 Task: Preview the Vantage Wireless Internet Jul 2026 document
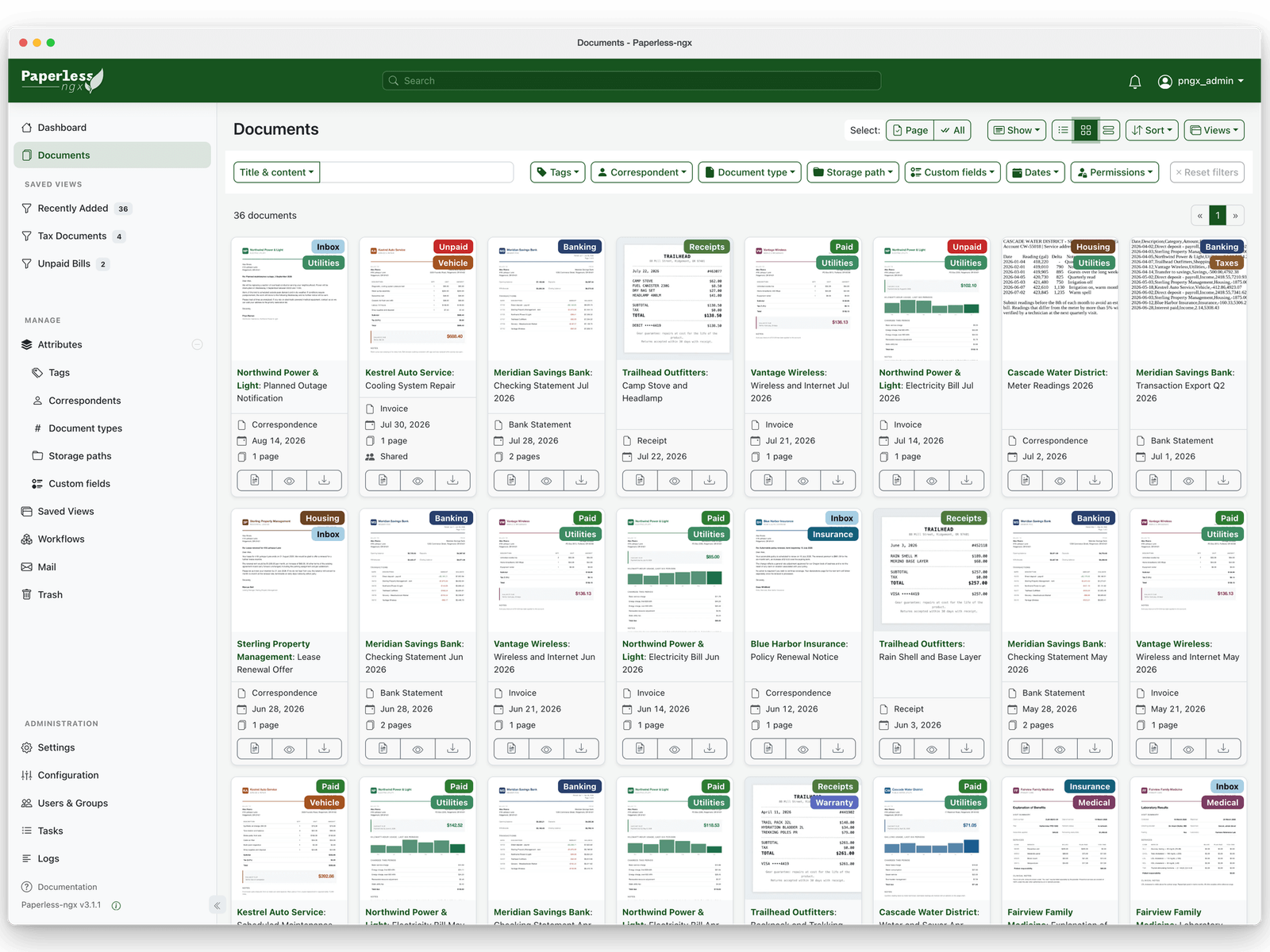(x=803, y=480)
